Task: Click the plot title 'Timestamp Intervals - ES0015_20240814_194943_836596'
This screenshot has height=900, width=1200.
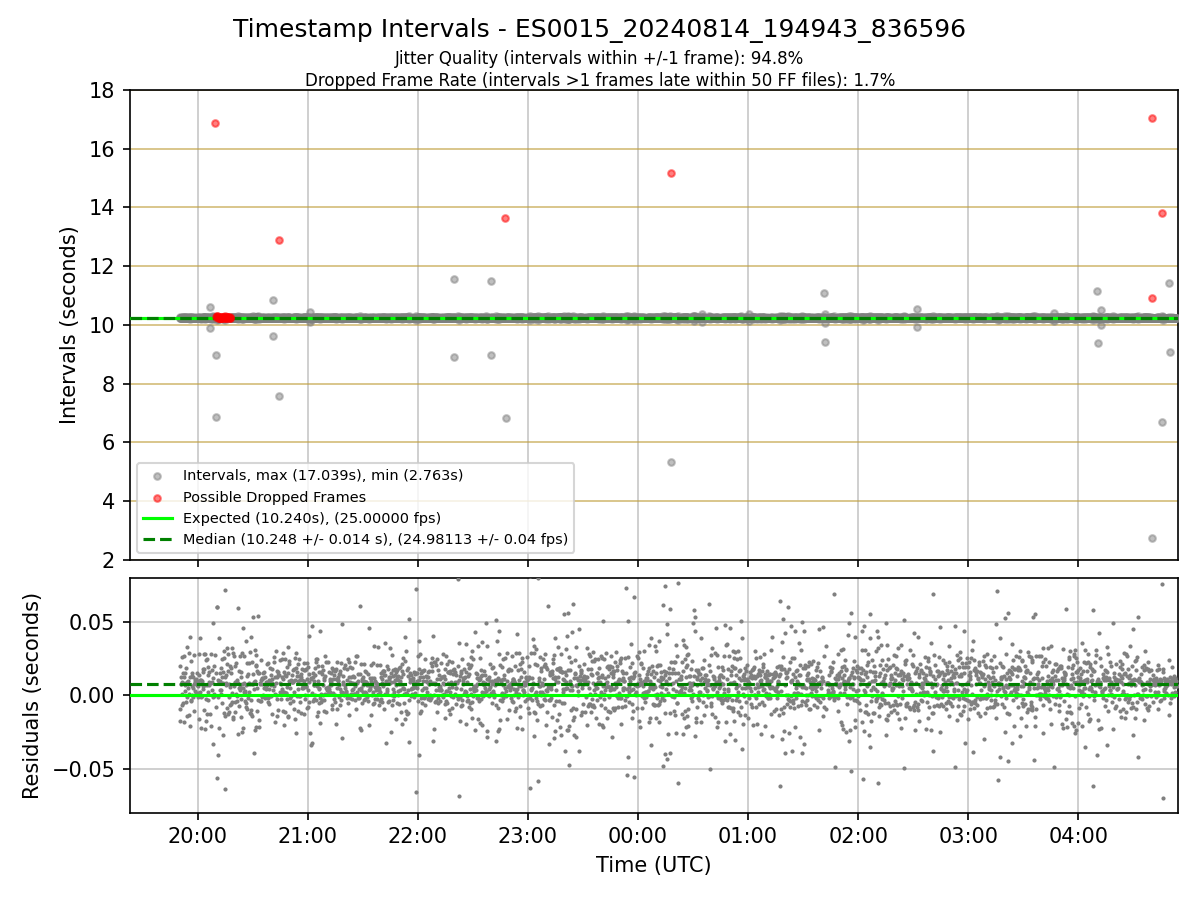Action: (599, 29)
